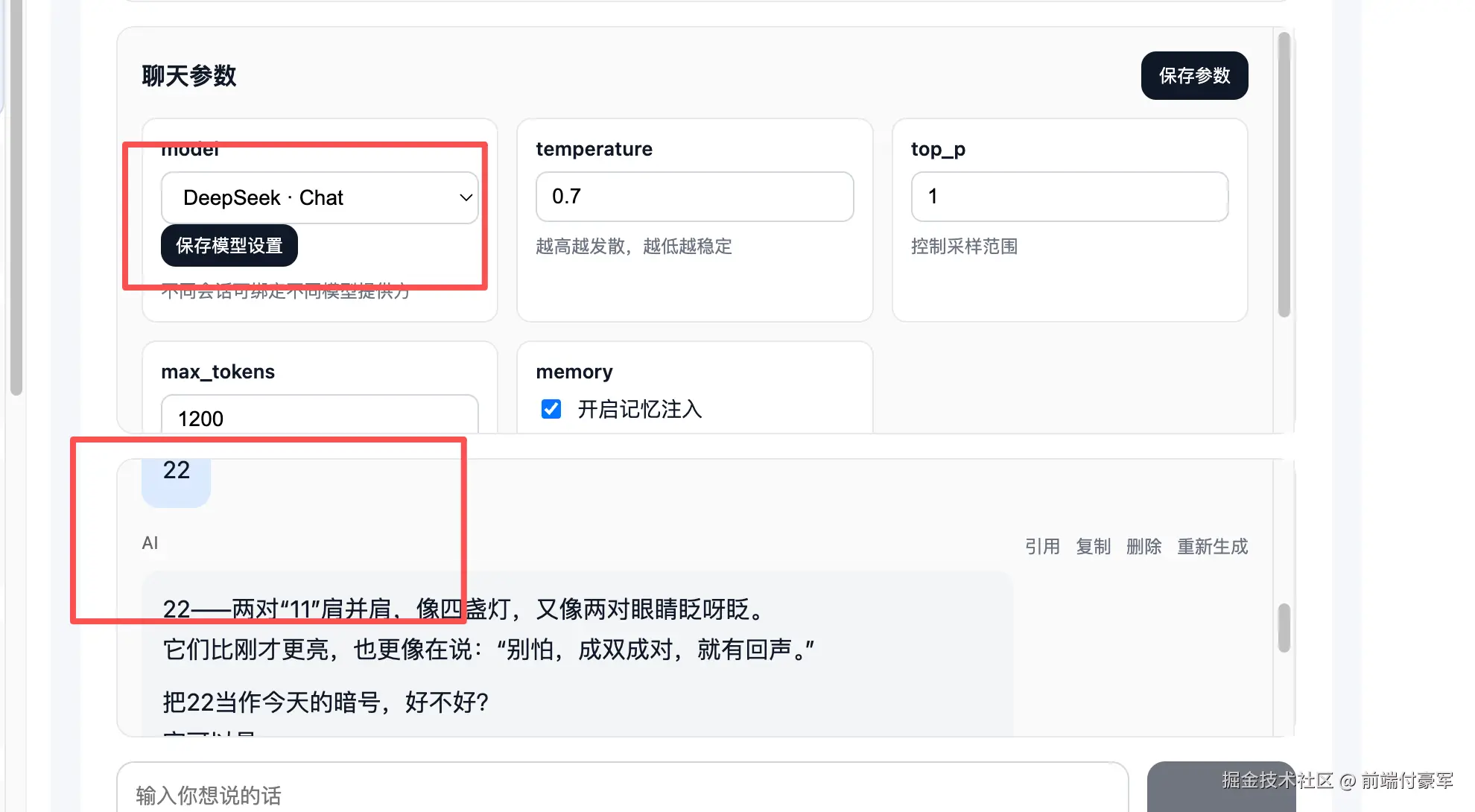Click the AI reply text about 暗号

point(326,702)
